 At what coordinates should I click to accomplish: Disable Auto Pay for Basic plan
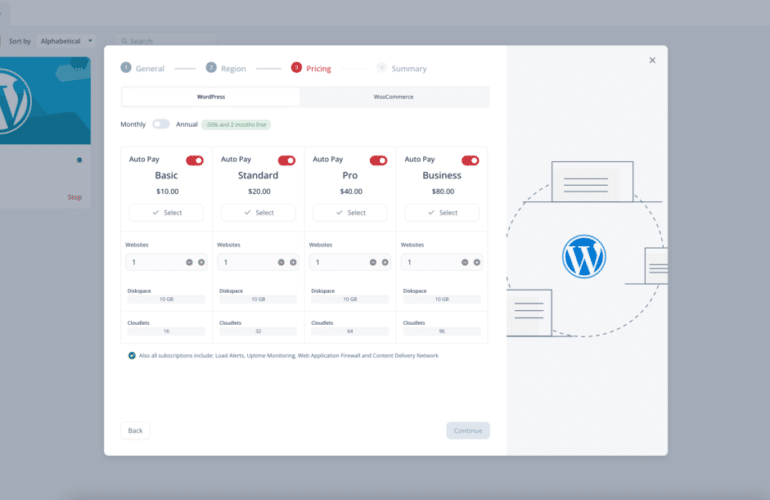(x=194, y=160)
